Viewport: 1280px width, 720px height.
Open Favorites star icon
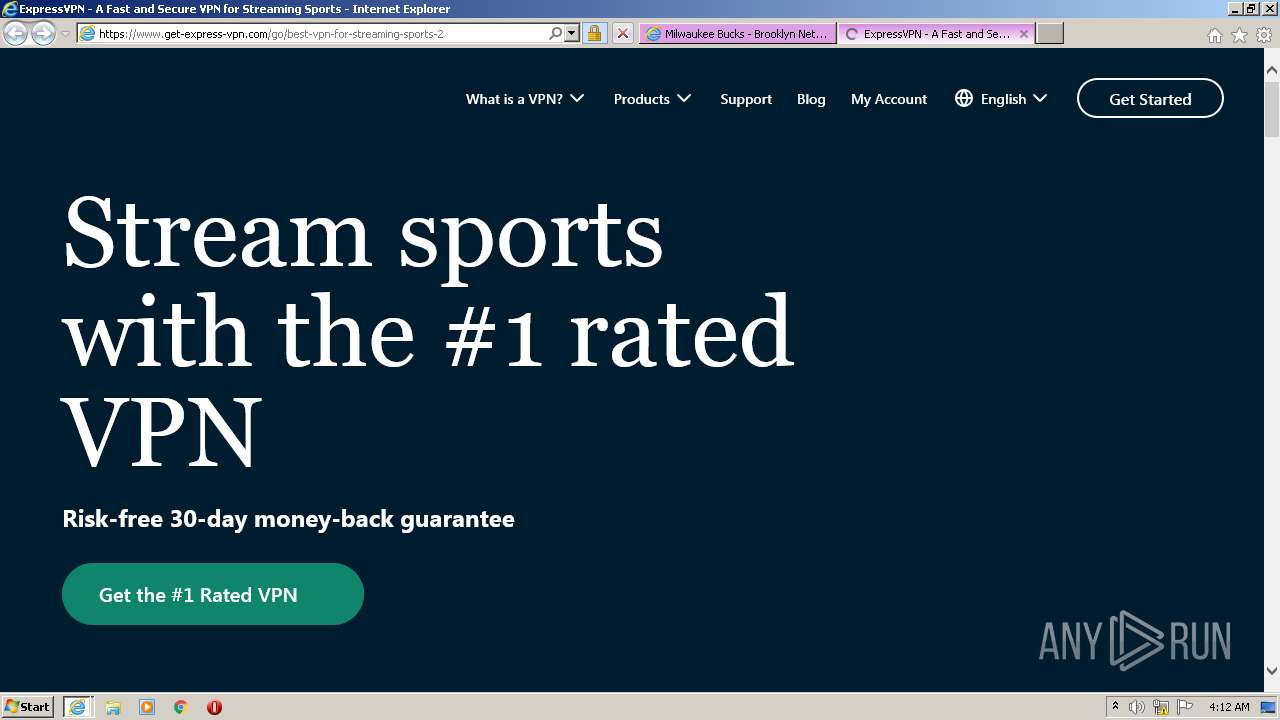tap(1240, 35)
